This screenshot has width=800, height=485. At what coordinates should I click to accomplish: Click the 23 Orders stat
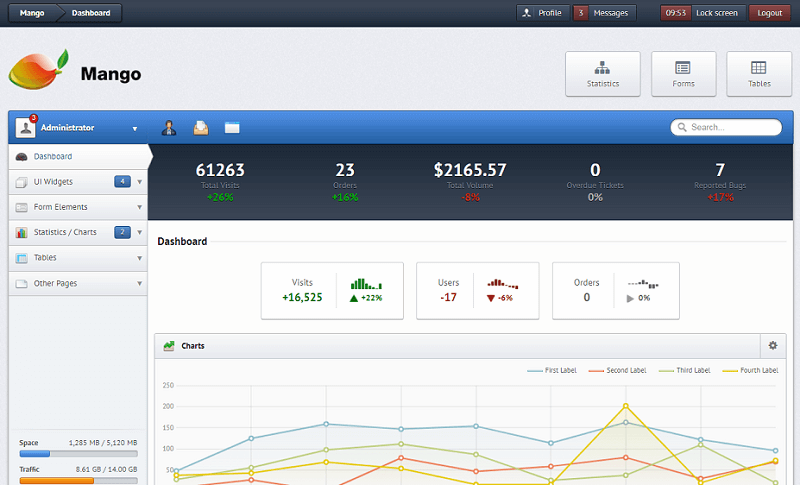click(345, 182)
